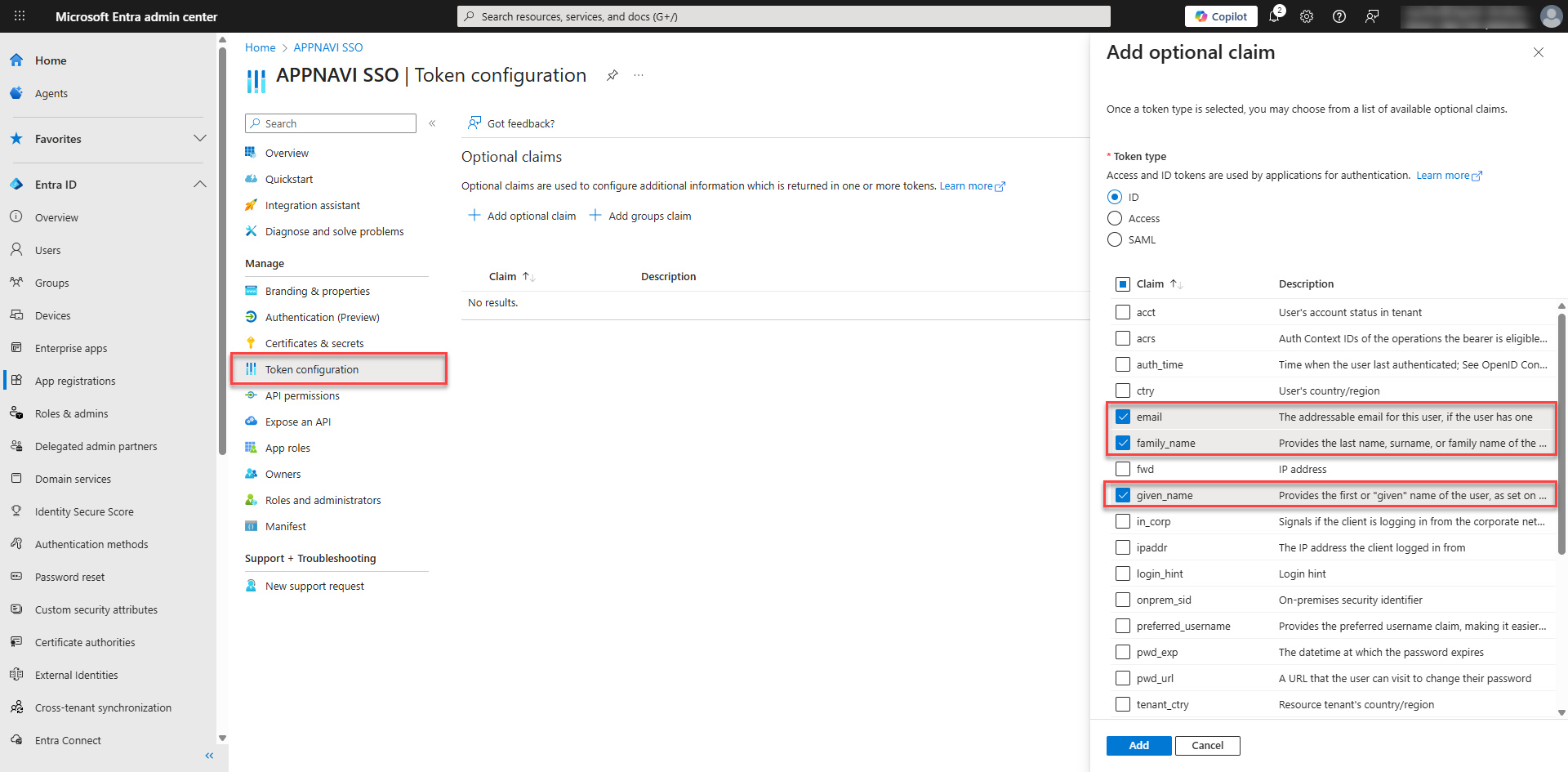The height and width of the screenshot is (772, 1568).
Task: Open portal settings gear icon
Action: [x=1307, y=16]
